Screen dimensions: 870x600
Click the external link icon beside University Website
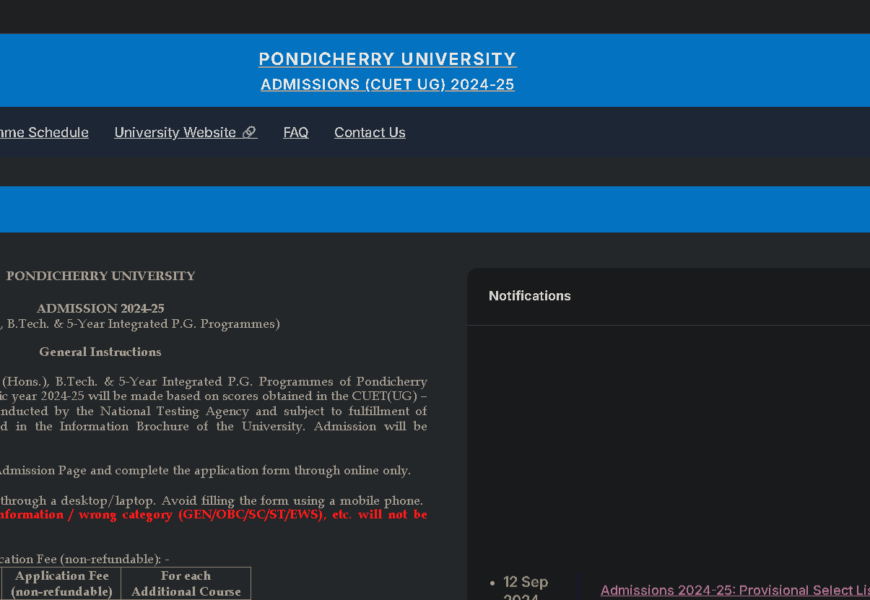pyautogui.click(x=249, y=133)
